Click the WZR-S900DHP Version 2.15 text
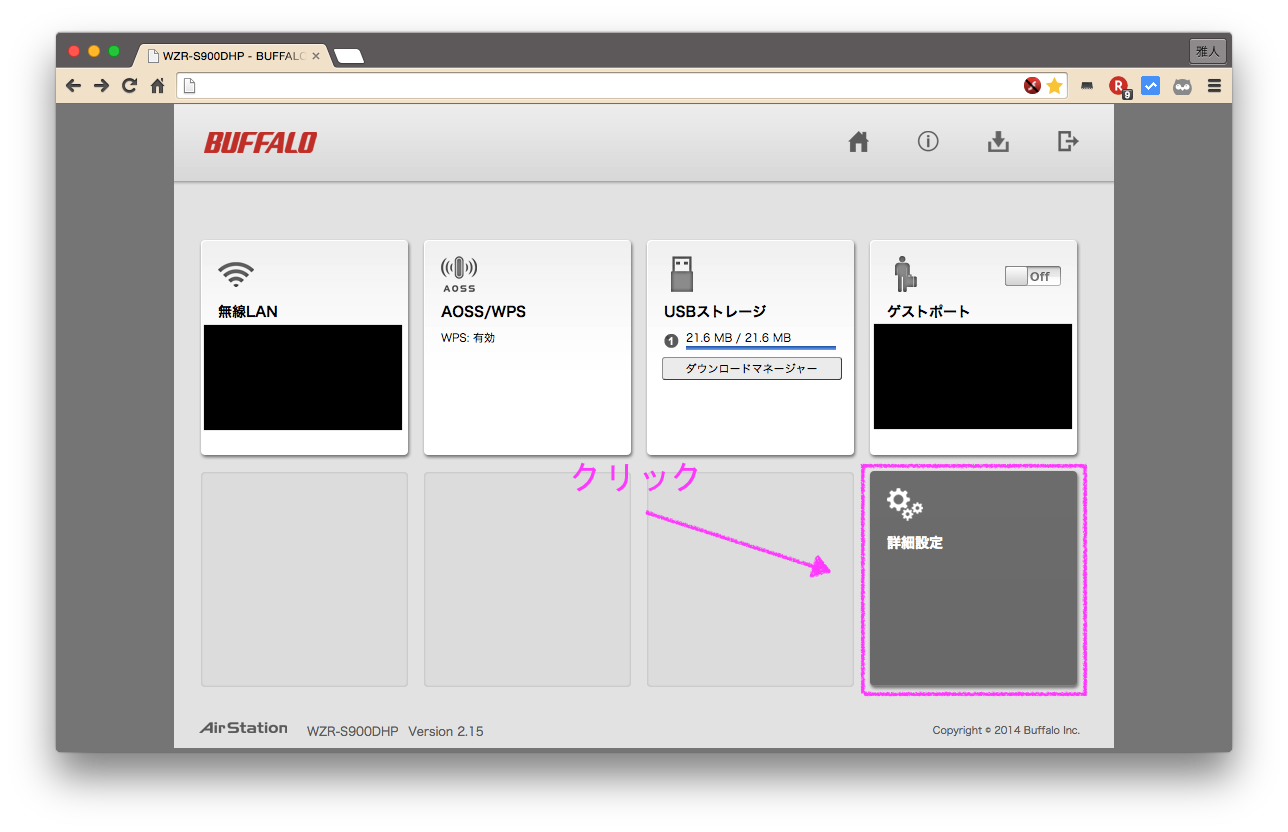Image resolution: width=1288 pixels, height=832 pixels. coord(395,731)
